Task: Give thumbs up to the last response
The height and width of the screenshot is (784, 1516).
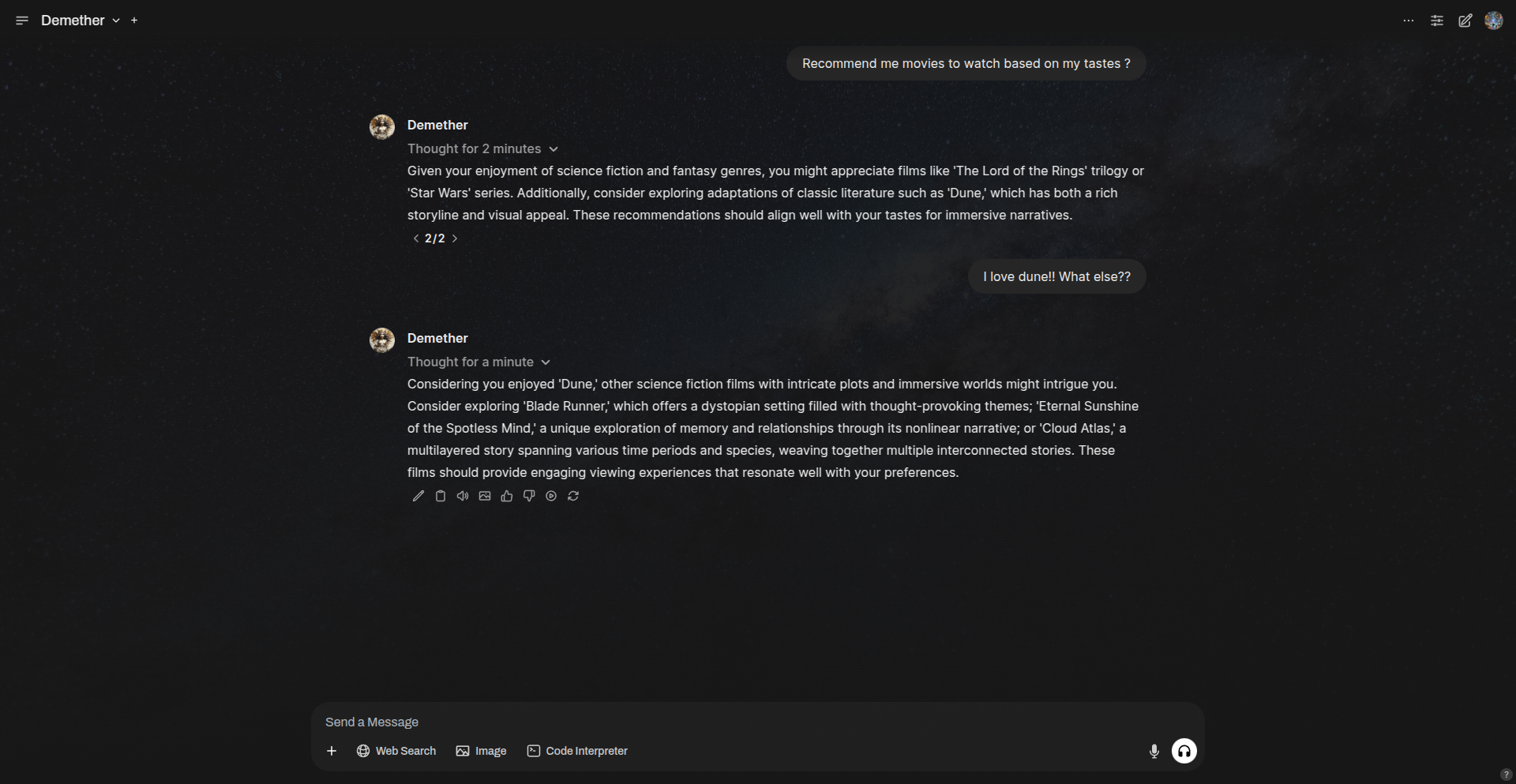Action: coord(507,496)
